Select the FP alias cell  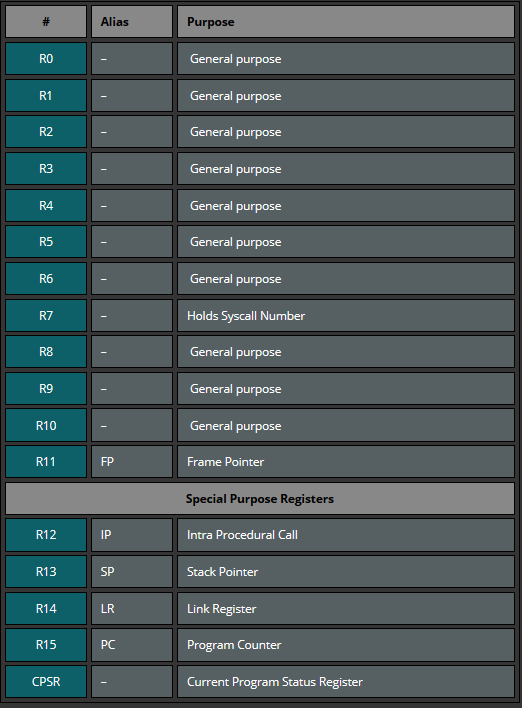(132, 462)
